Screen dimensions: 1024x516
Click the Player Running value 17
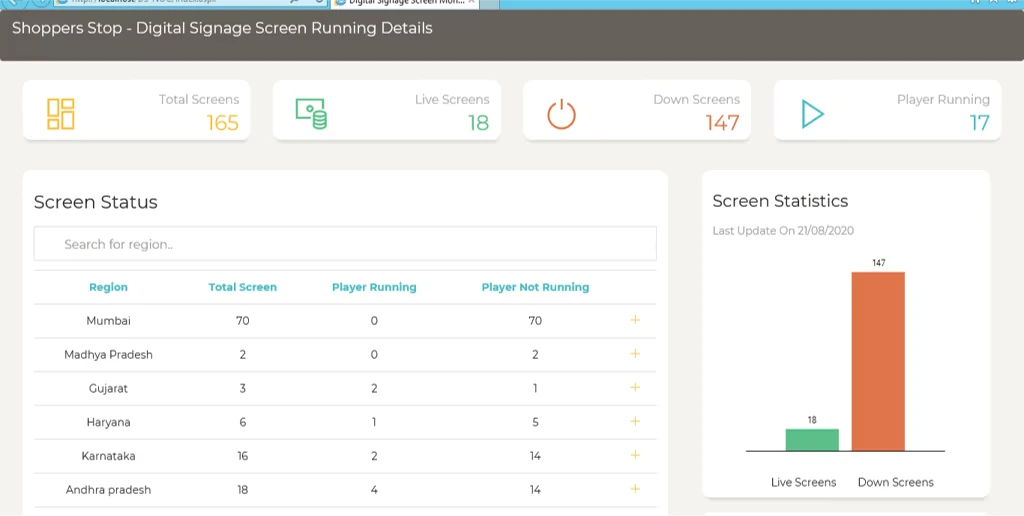pos(980,123)
